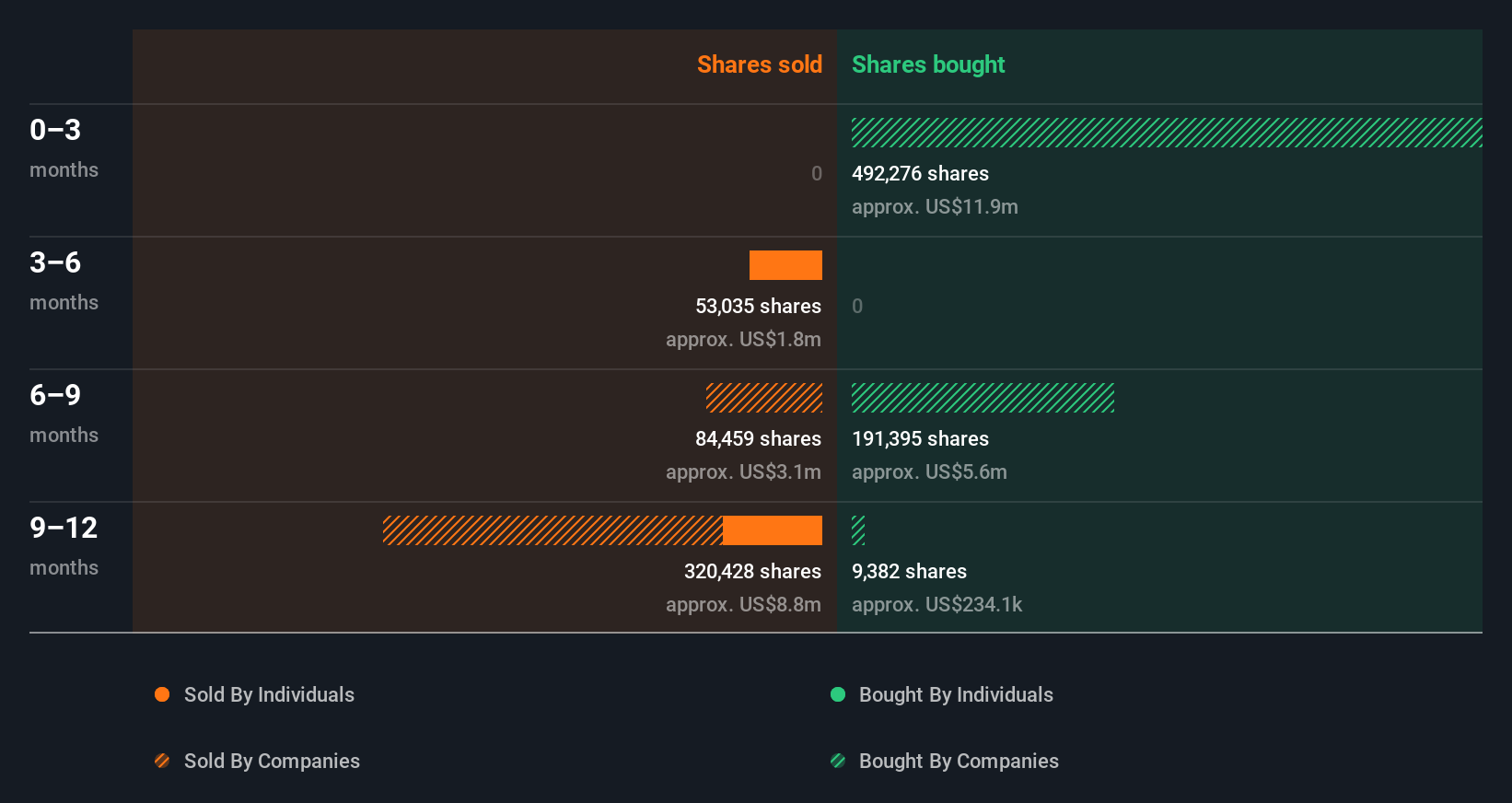The image size is (1512, 803).
Task: Click the 6–9 months row label
Action: click(64, 413)
